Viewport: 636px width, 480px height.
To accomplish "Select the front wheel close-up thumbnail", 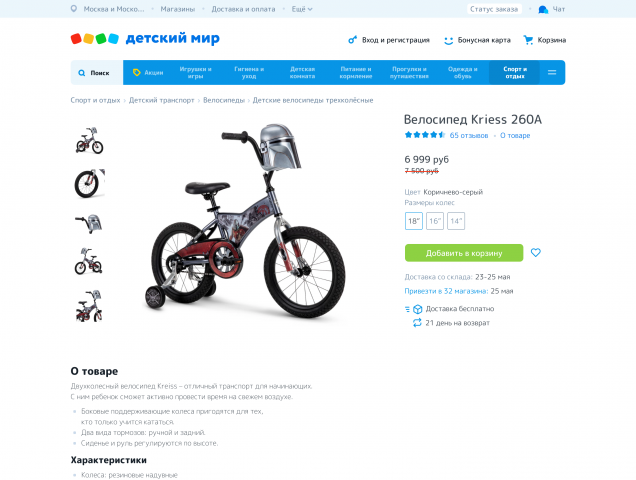I will click(89, 183).
